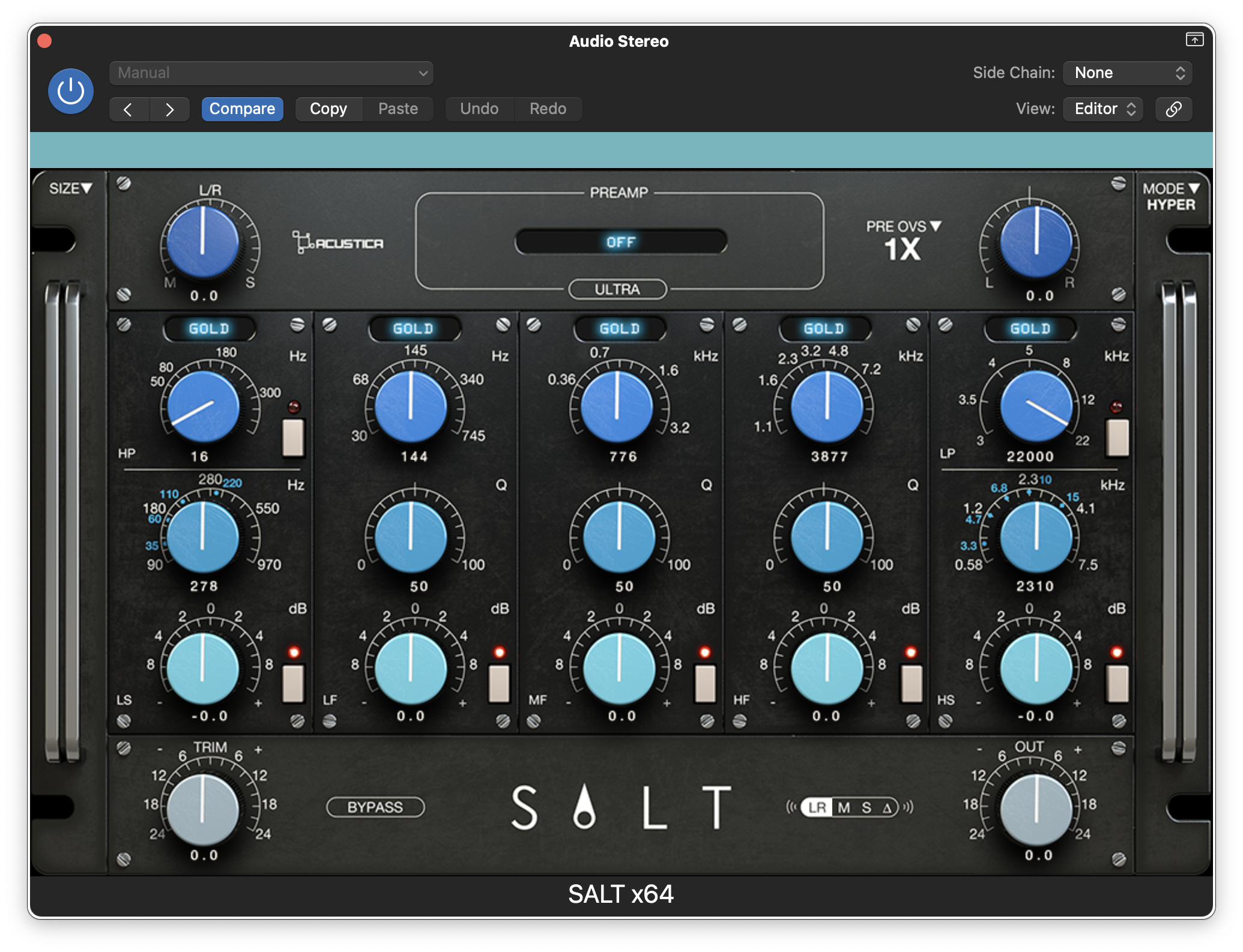The width and height of the screenshot is (1243, 952).
Task: Close the Audio Stereo plugin window
Action: (x=44, y=41)
